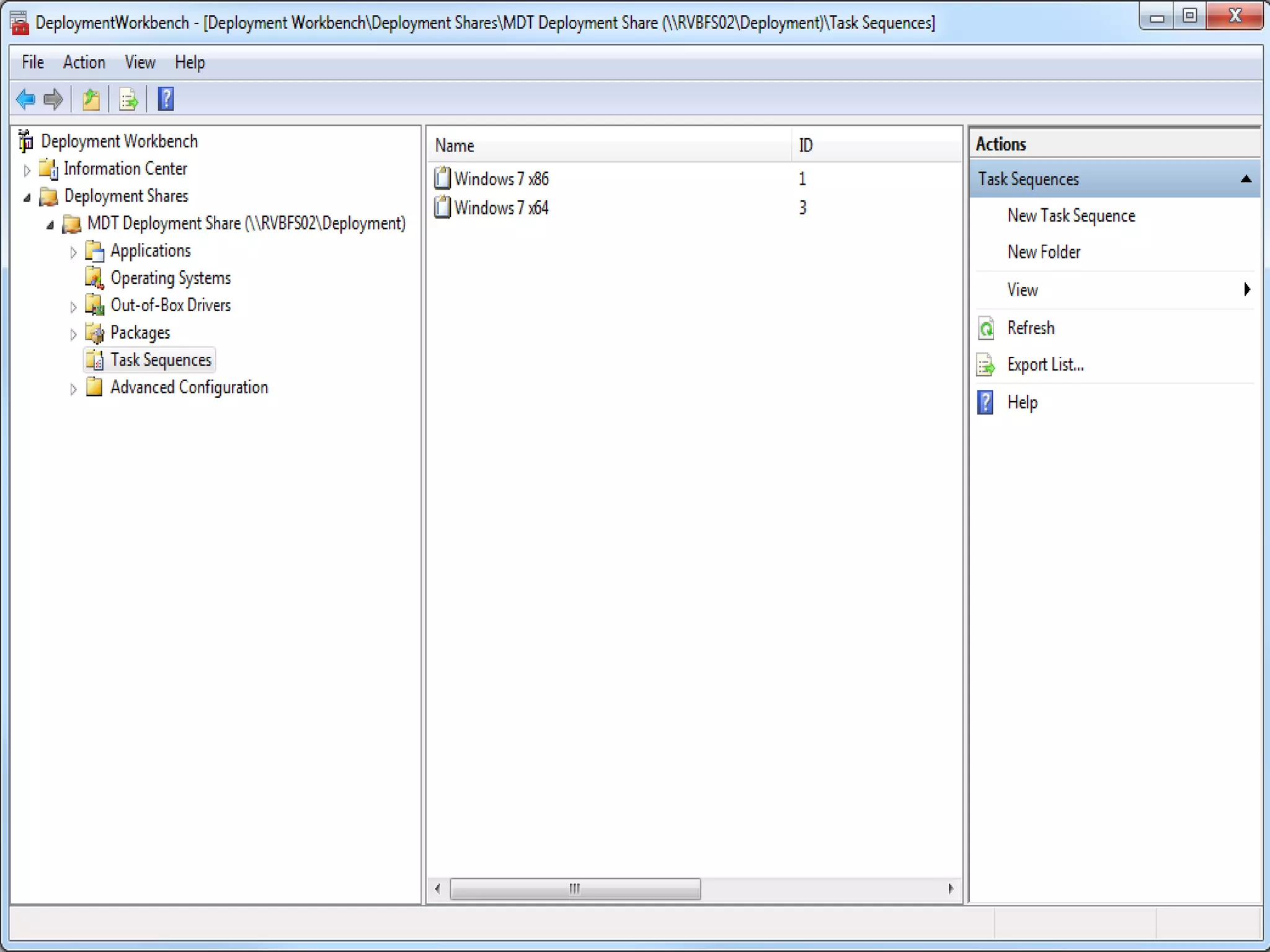Click the Windows 7 x64 task sequence icon

coord(442,207)
